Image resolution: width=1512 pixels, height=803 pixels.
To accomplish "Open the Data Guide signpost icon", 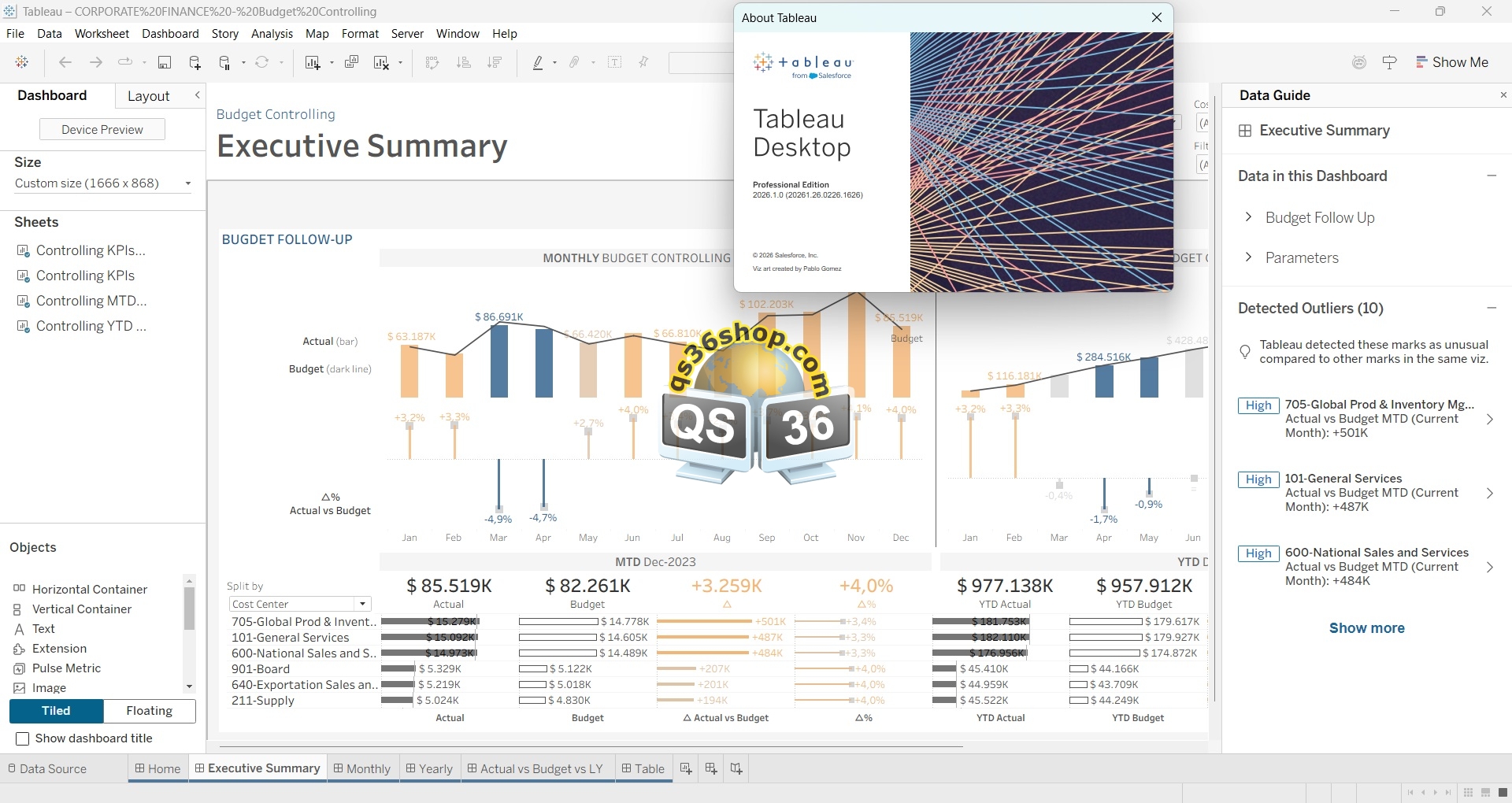I will pos(1389,63).
